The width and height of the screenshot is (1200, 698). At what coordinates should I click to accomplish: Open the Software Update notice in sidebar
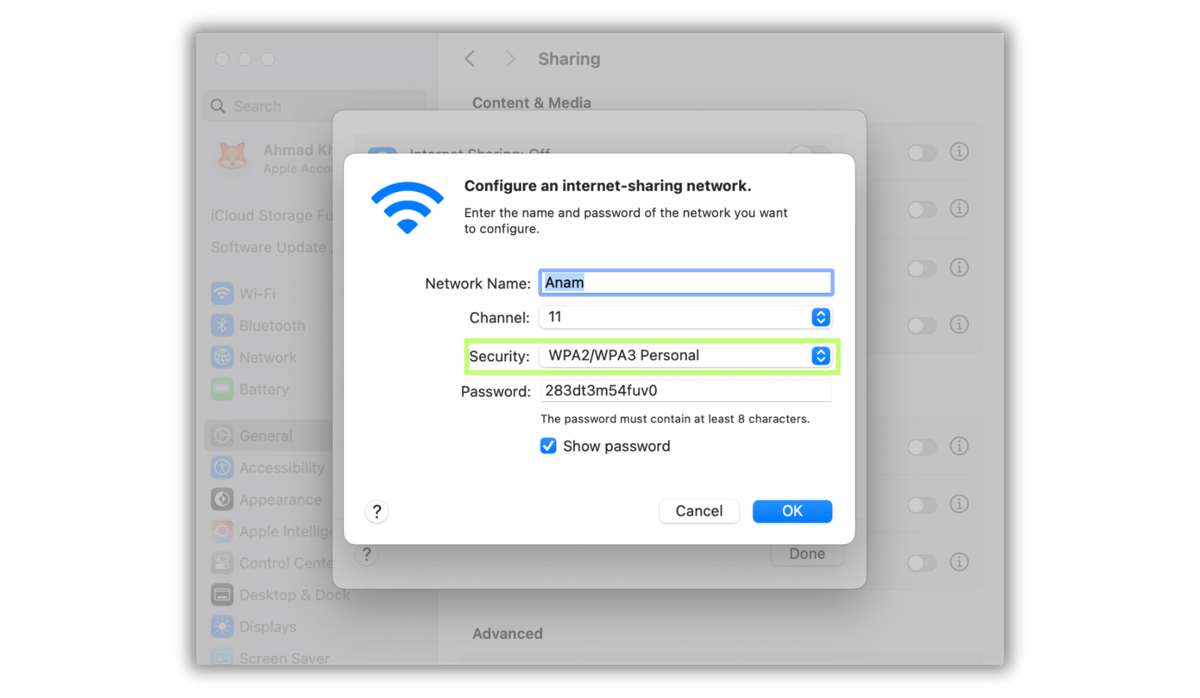[270, 247]
